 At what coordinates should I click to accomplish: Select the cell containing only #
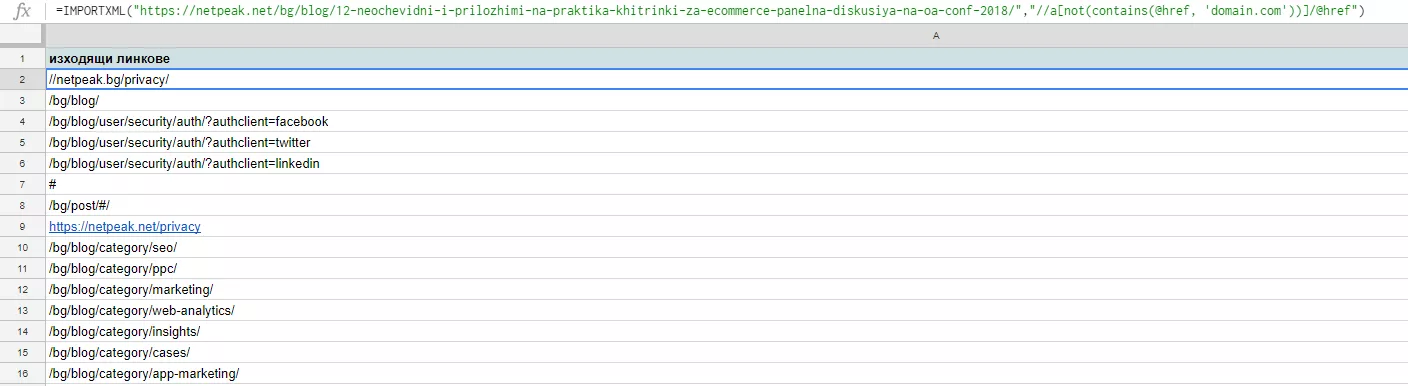727,185
